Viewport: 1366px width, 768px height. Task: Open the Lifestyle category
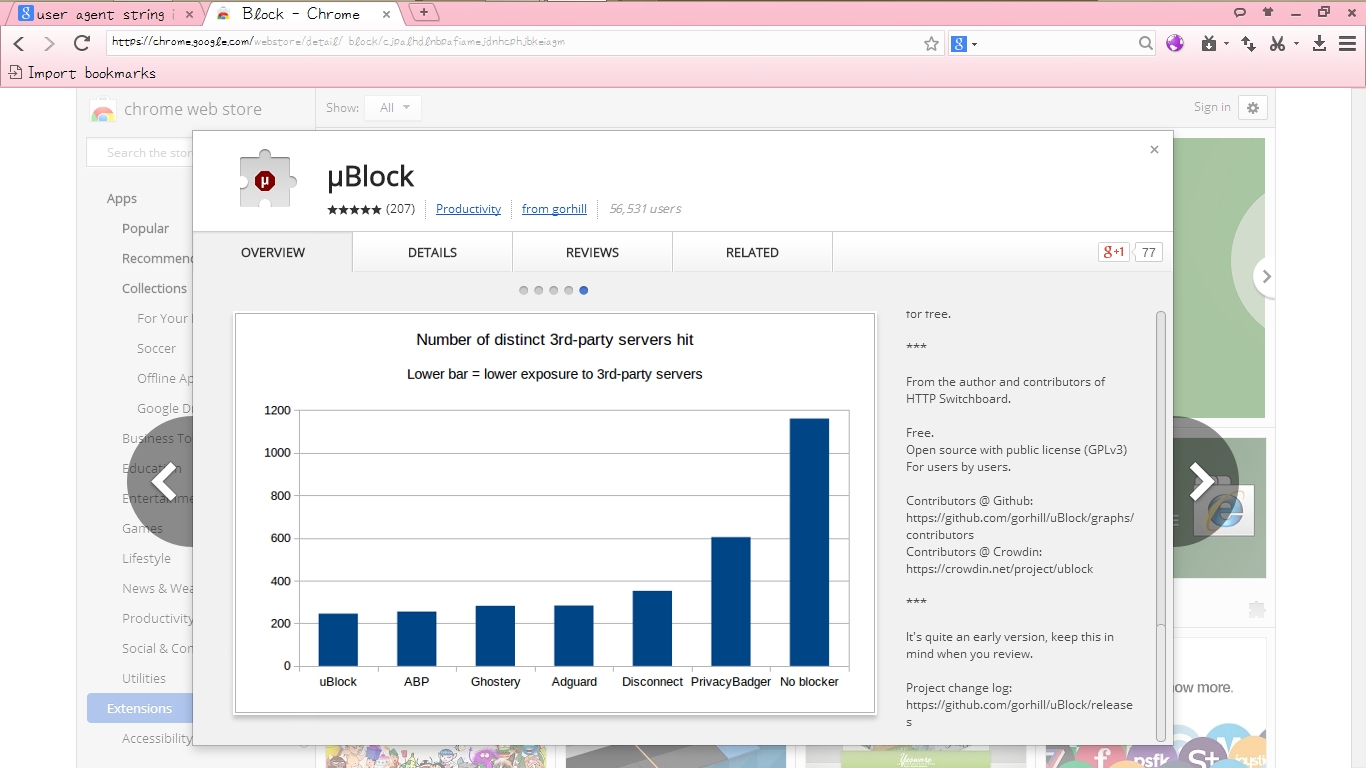pos(146,558)
